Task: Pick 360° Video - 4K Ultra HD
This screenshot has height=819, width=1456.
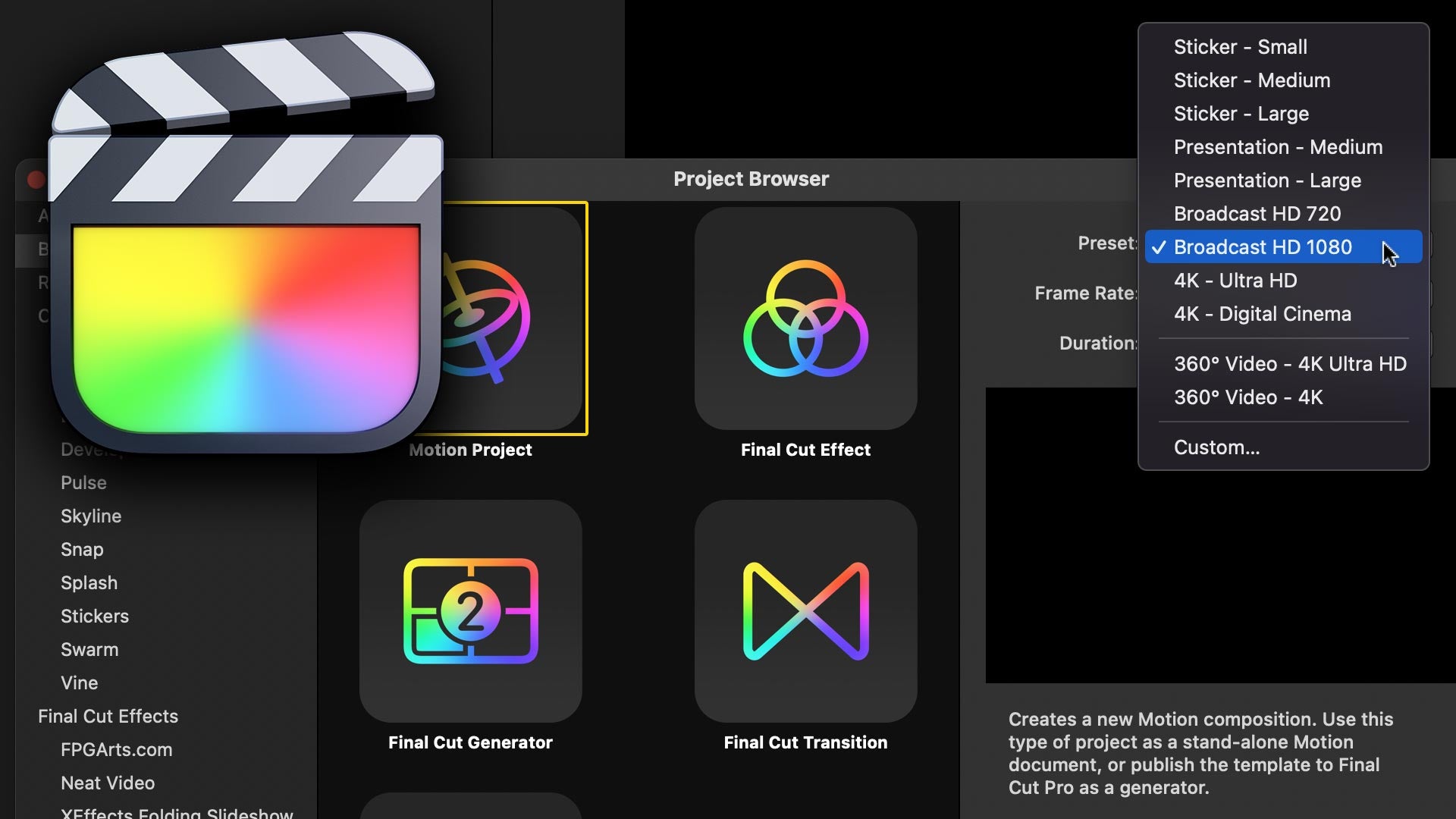Action: pyautogui.click(x=1289, y=364)
